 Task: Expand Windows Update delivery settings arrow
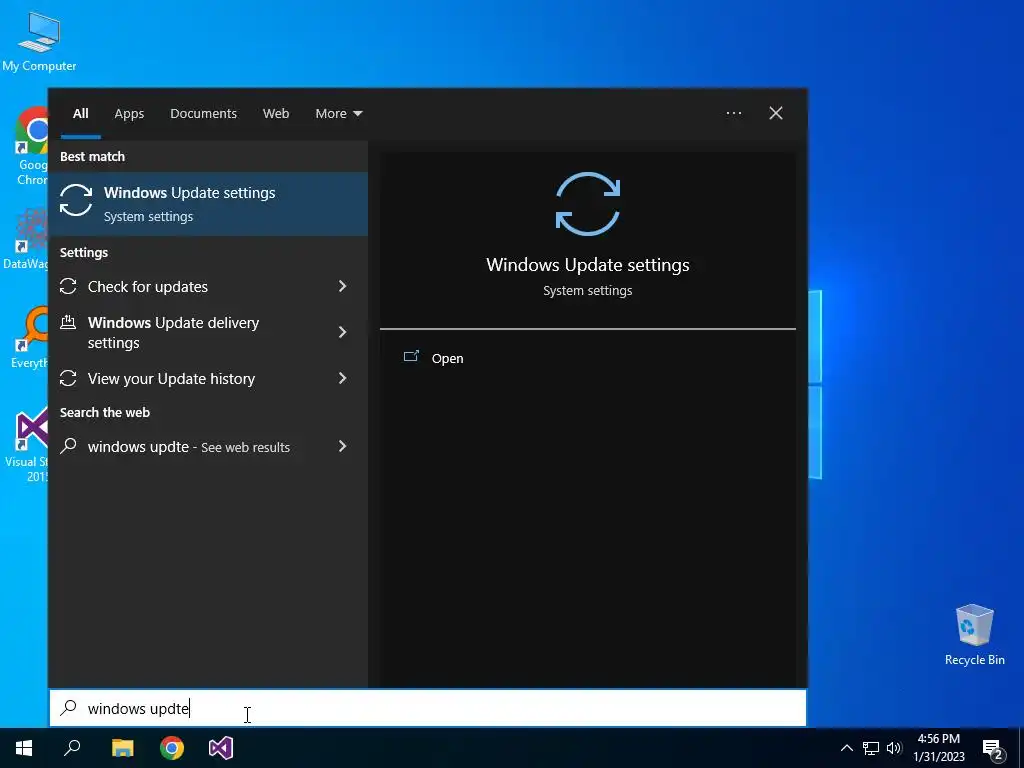(342, 332)
